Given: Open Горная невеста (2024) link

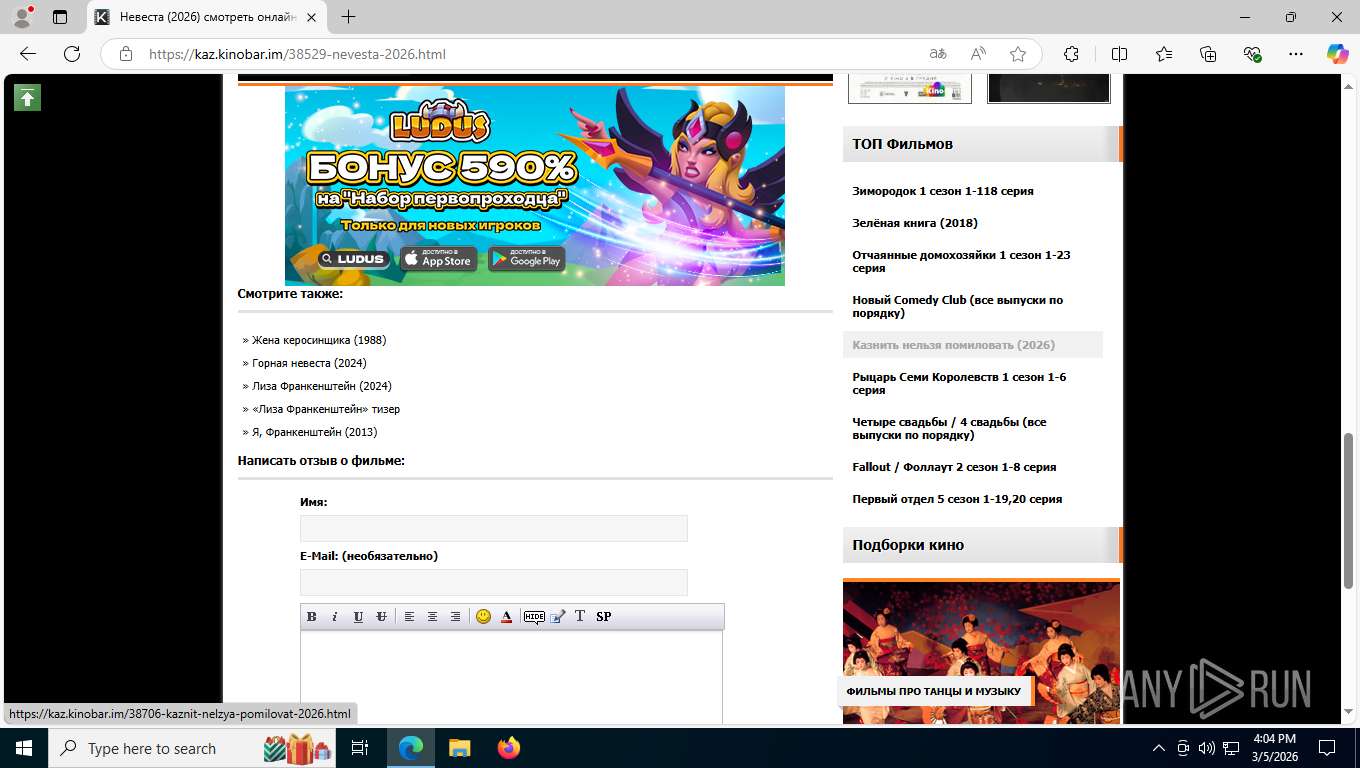Looking at the screenshot, I should point(309,363).
